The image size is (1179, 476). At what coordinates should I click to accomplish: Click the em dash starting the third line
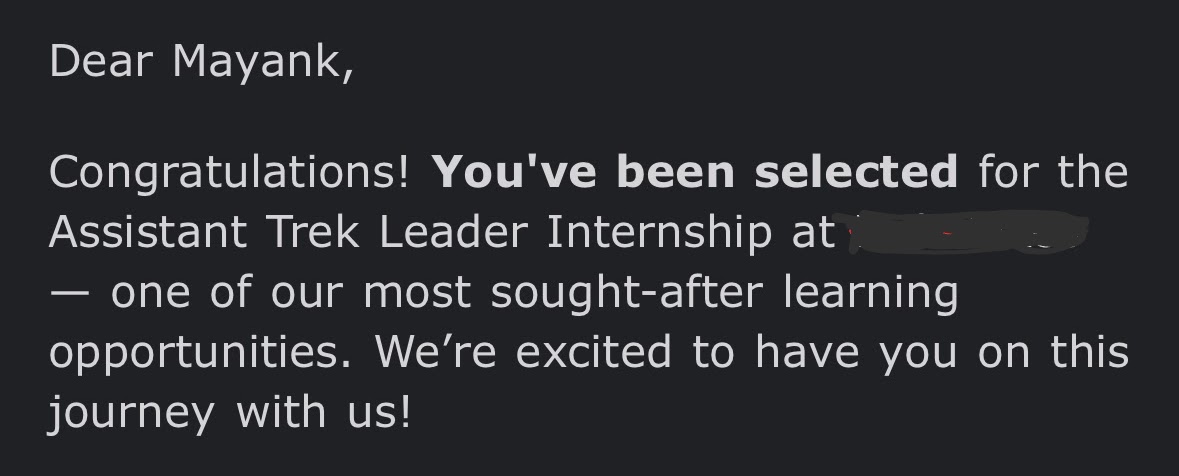coord(68,294)
